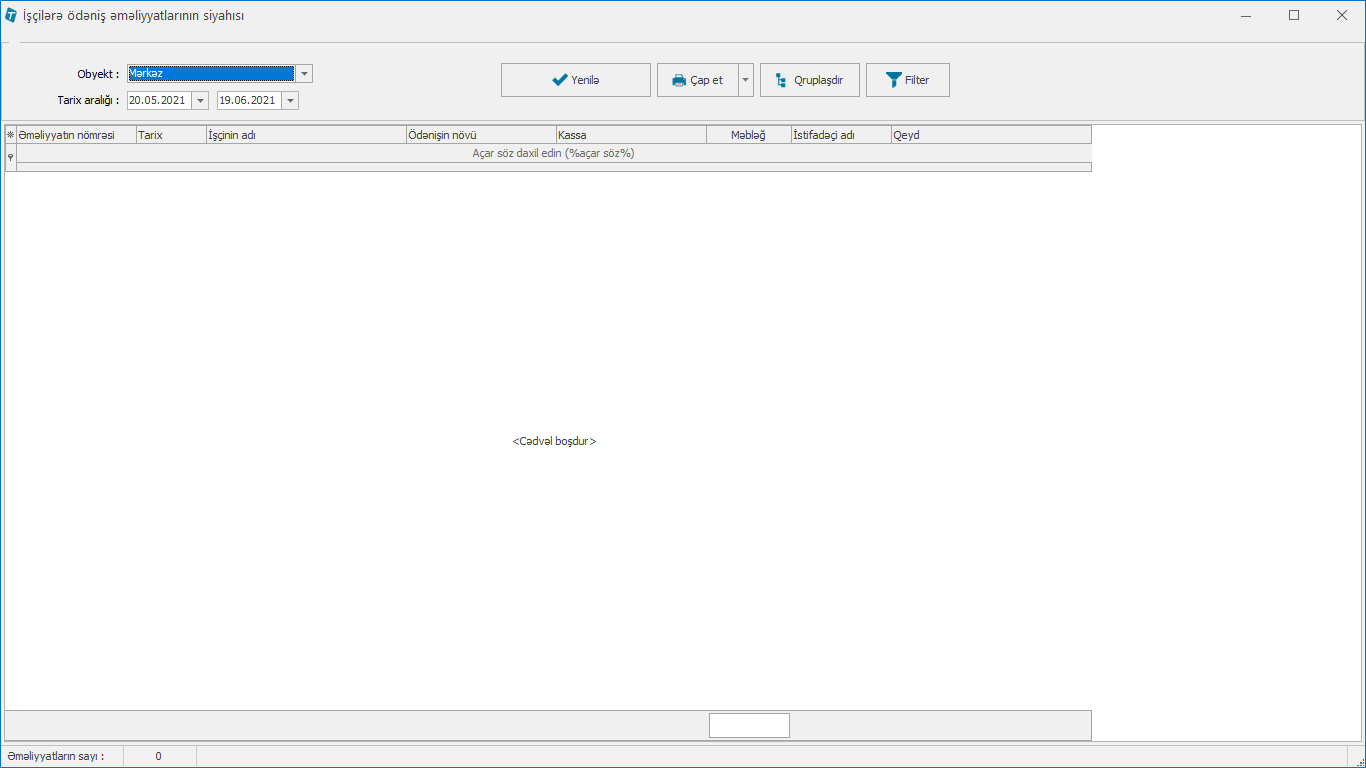Click the start date field 20.05.2021
Screen dimensions: 1366x768
[x=158, y=100]
